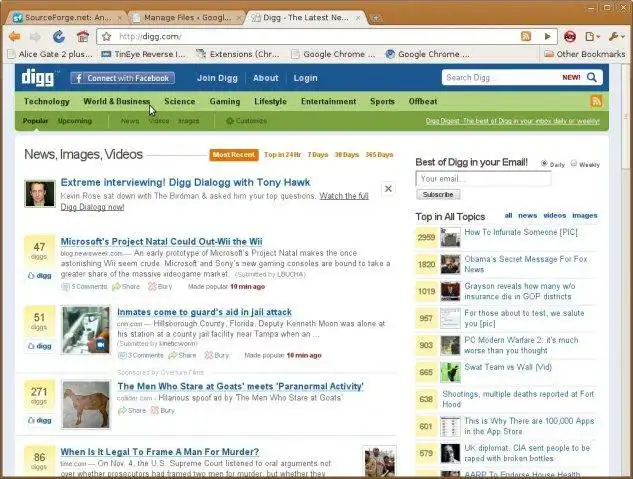Open the Science topic
Viewport: 633px width, 479px height.
(180, 101)
